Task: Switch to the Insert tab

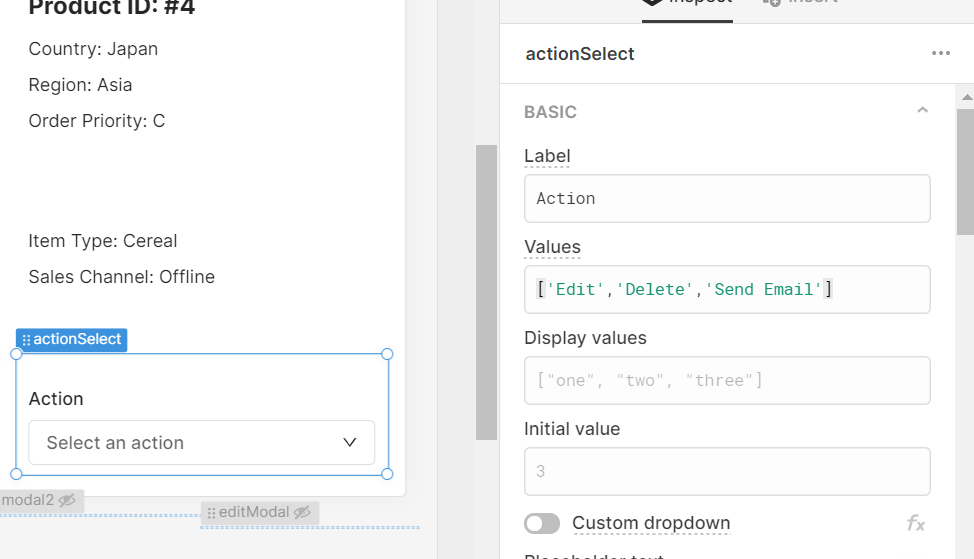Action: pyautogui.click(x=801, y=4)
